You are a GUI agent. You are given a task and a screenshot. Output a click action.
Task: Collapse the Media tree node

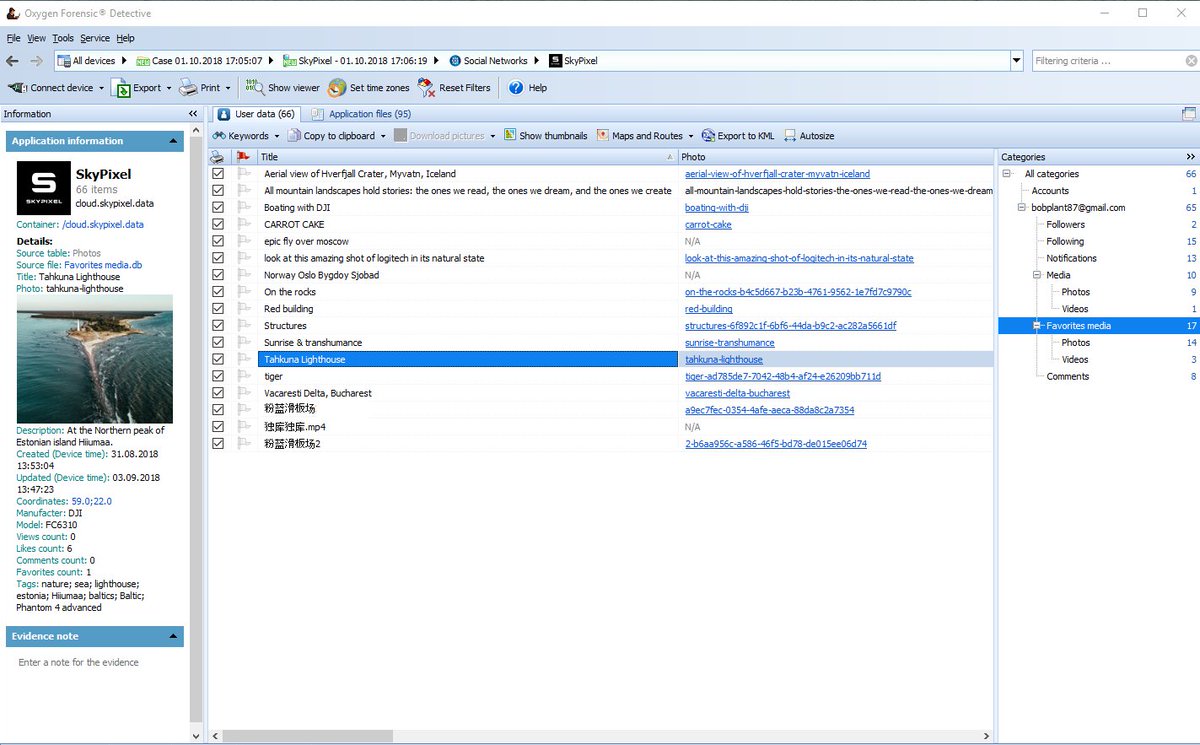1038,275
